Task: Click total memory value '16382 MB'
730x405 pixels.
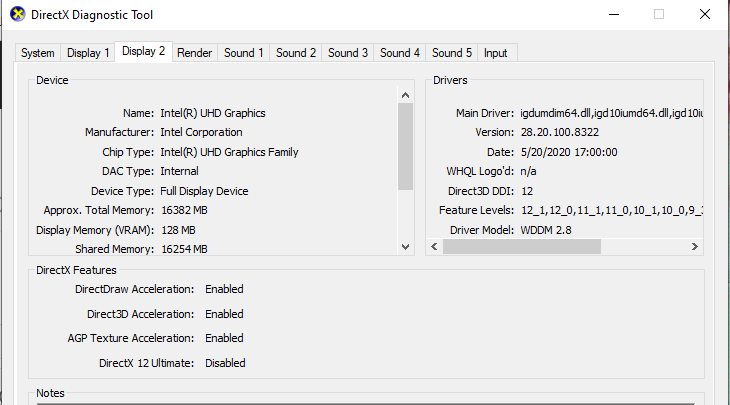Action: (x=184, y=210)
